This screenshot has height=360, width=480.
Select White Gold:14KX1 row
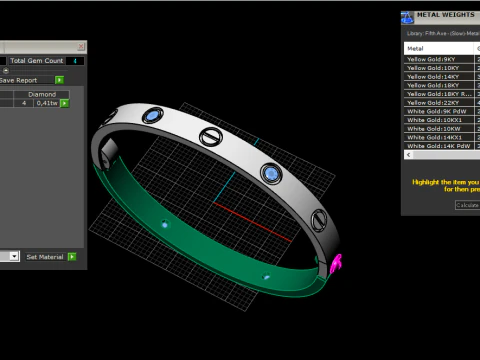point(438,137)
